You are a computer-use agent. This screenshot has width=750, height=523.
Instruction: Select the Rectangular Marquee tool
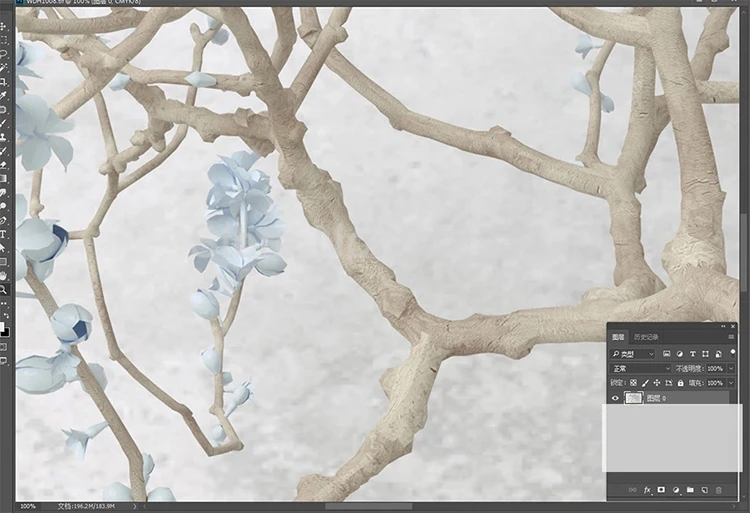[x=3, y=40]
